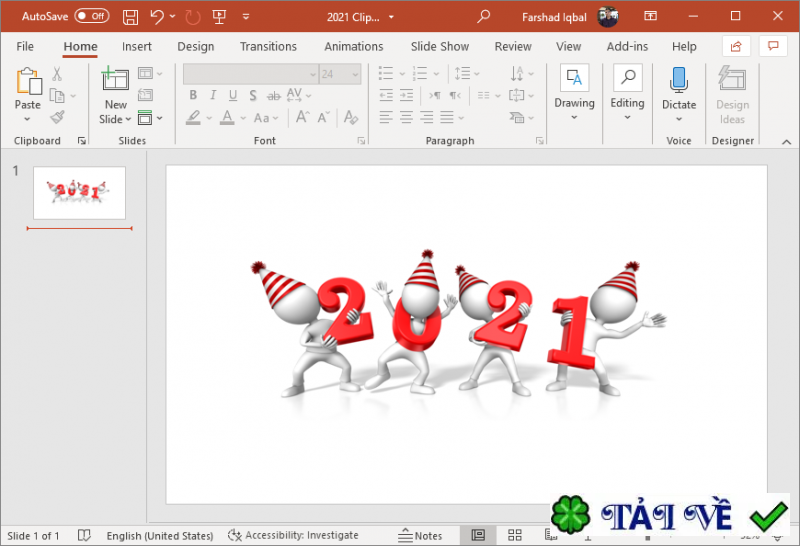The width and height of the screenshot is (800, 546).
Task: Toggle the AutoSave switch
Action: (x=92, y=16)
